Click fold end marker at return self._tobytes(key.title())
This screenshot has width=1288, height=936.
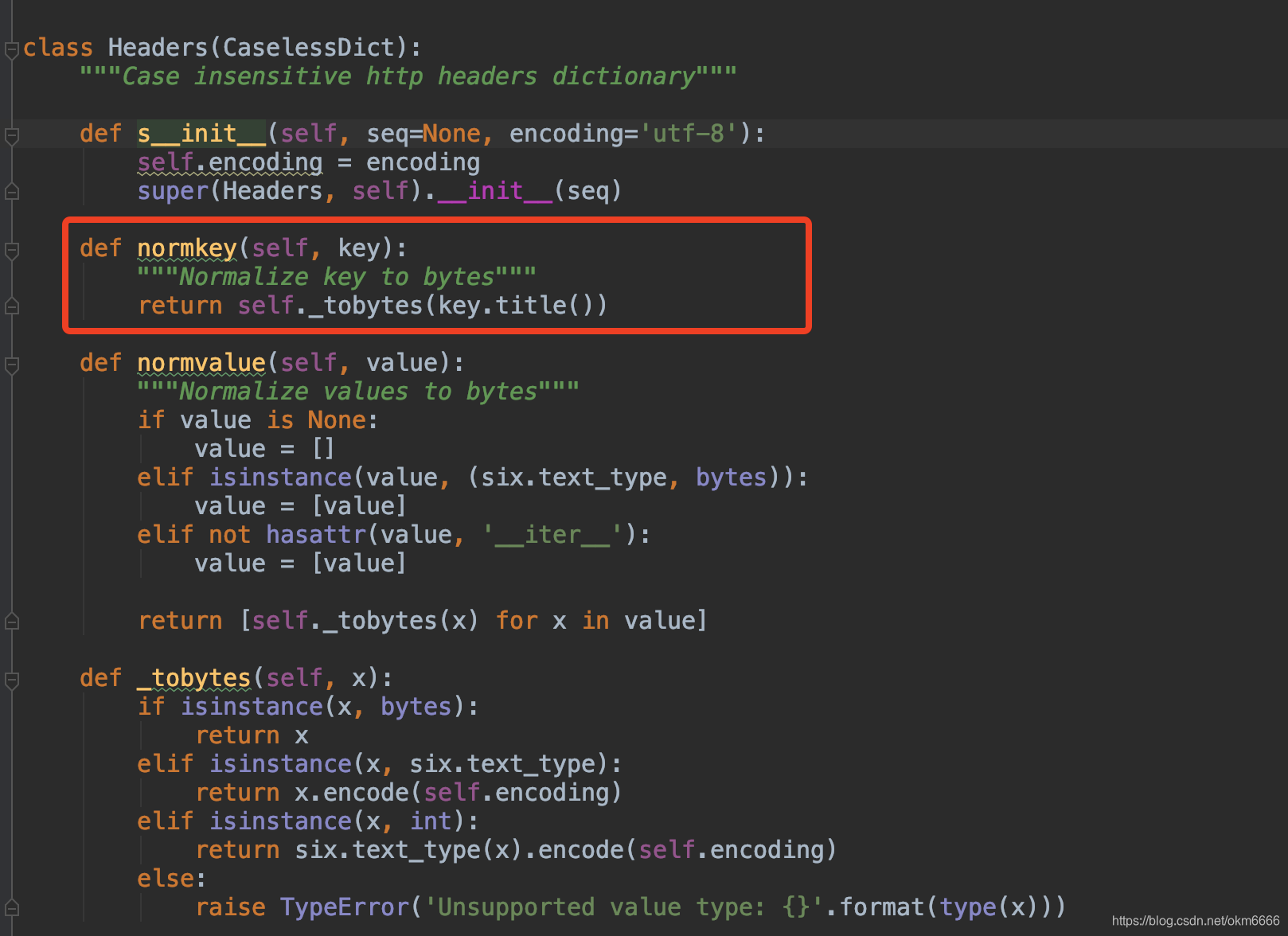[11, 306]
